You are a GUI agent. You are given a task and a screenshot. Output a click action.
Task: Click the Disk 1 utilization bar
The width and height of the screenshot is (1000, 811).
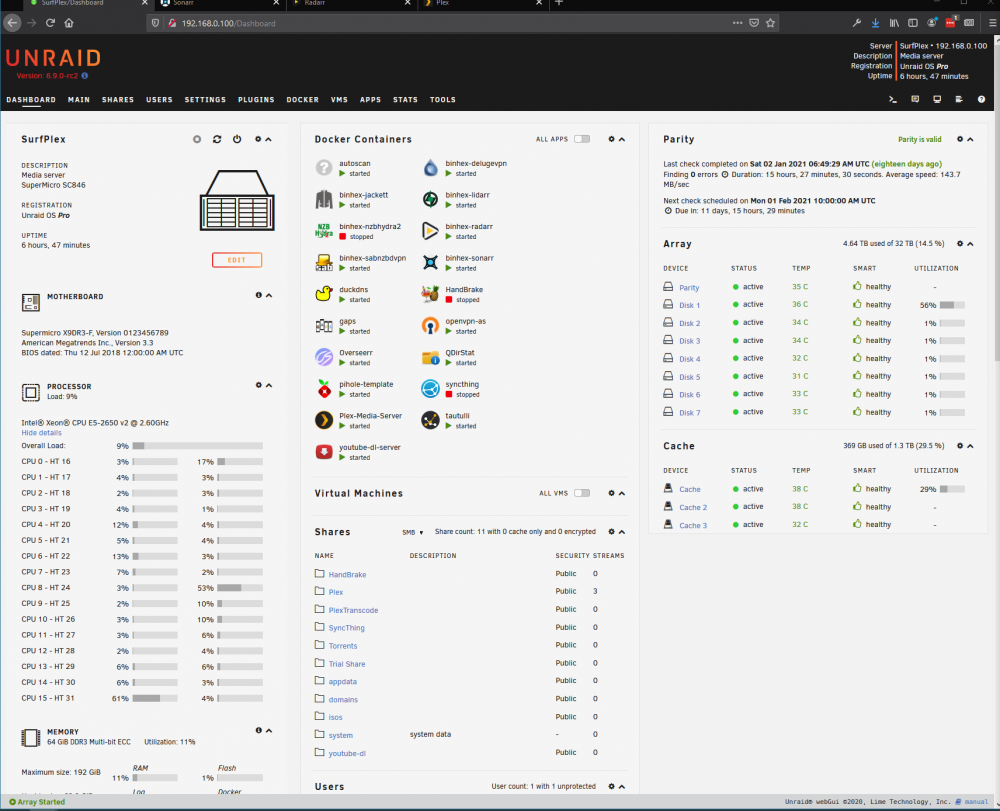[952, 305]
